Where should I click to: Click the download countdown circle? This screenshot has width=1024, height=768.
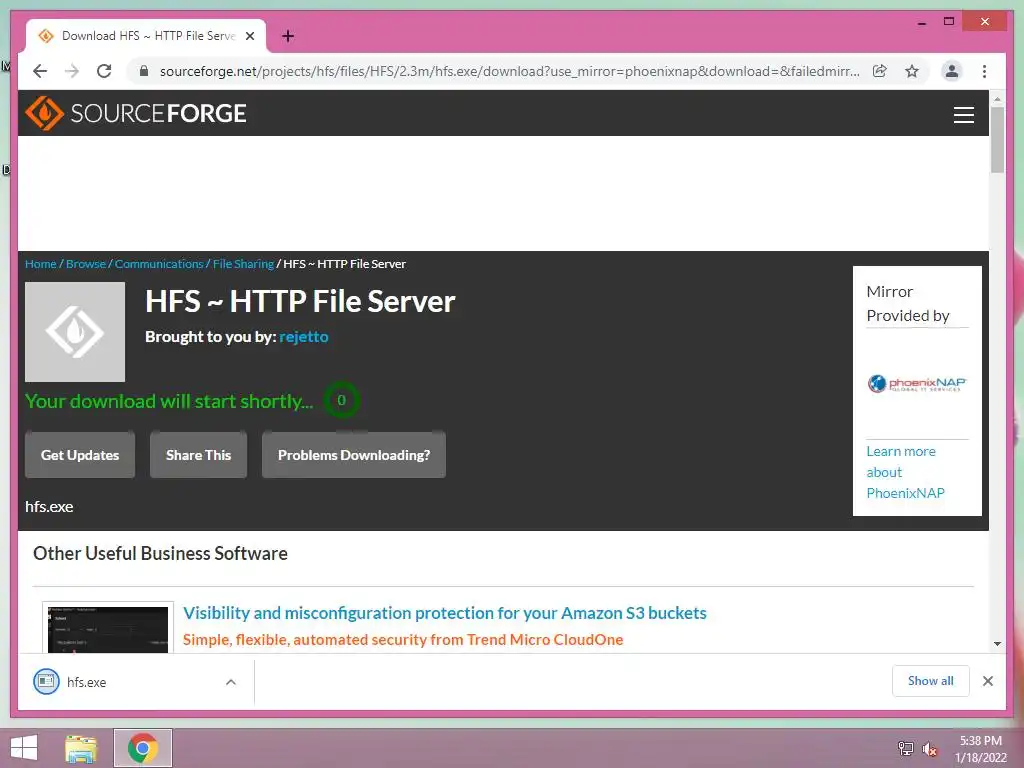(342, 400)
